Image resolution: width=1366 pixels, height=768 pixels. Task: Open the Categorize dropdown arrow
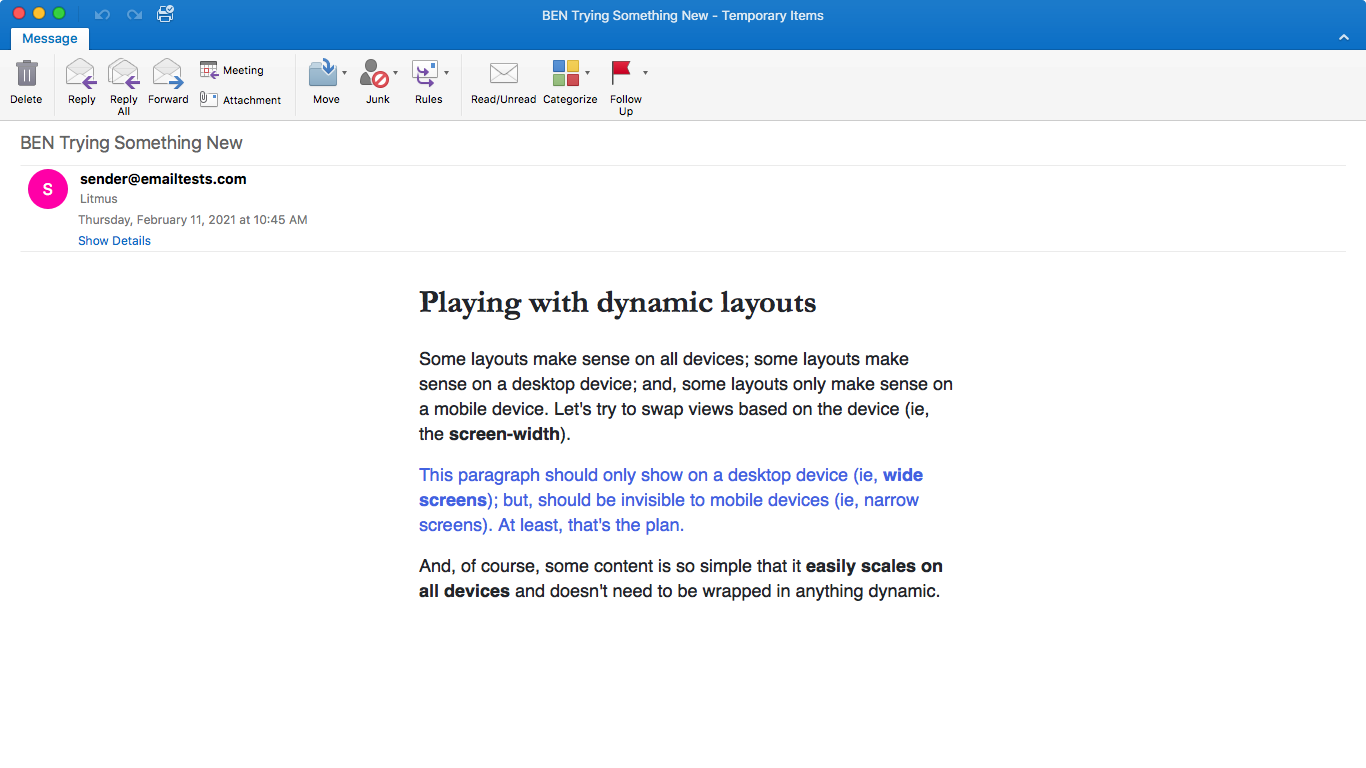587,73
